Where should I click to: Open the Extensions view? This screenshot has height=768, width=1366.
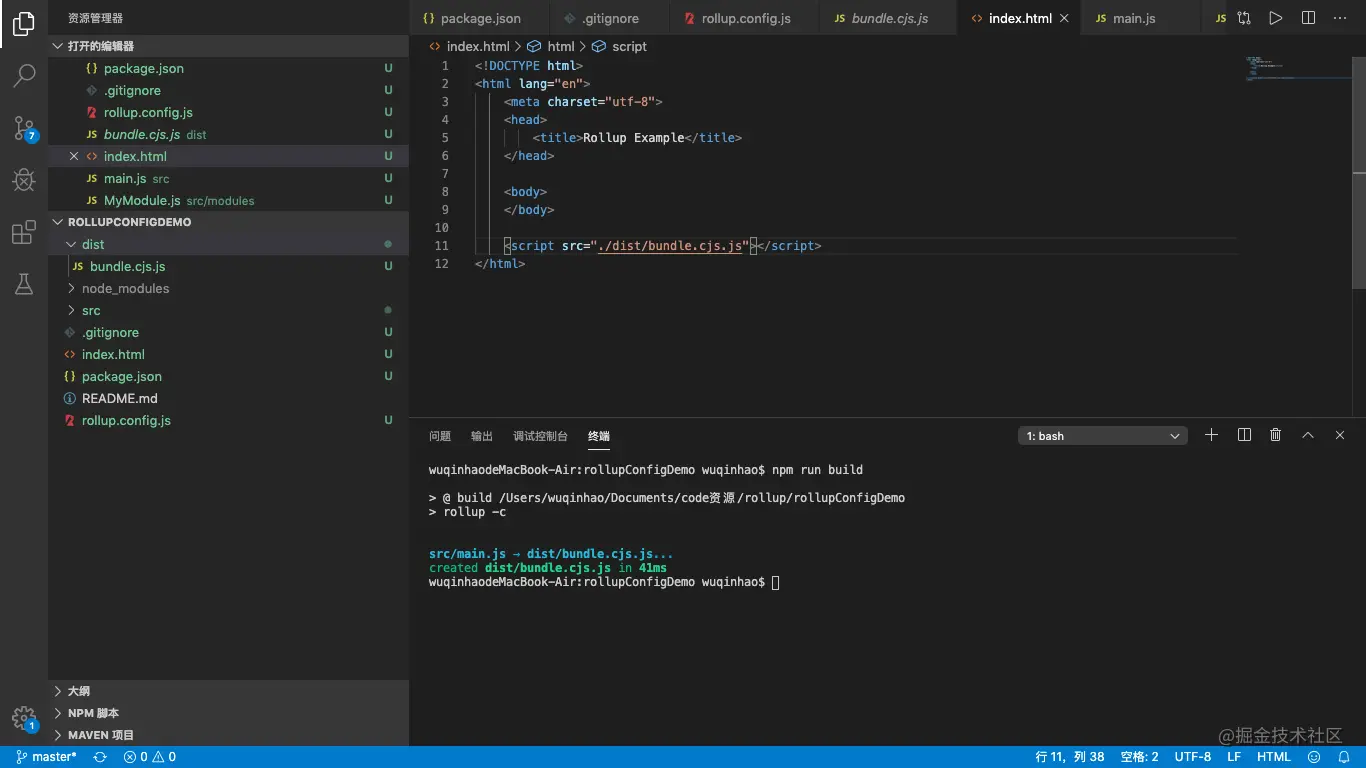pos(24,233)
